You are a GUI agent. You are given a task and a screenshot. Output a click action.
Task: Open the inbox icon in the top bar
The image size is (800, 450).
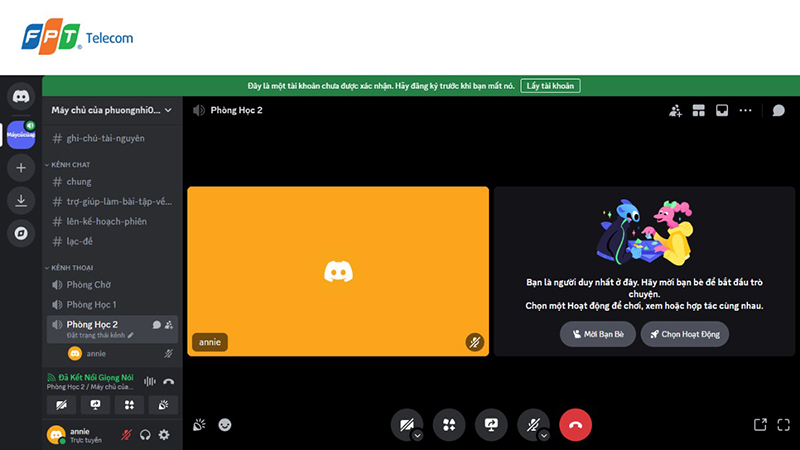721,110
